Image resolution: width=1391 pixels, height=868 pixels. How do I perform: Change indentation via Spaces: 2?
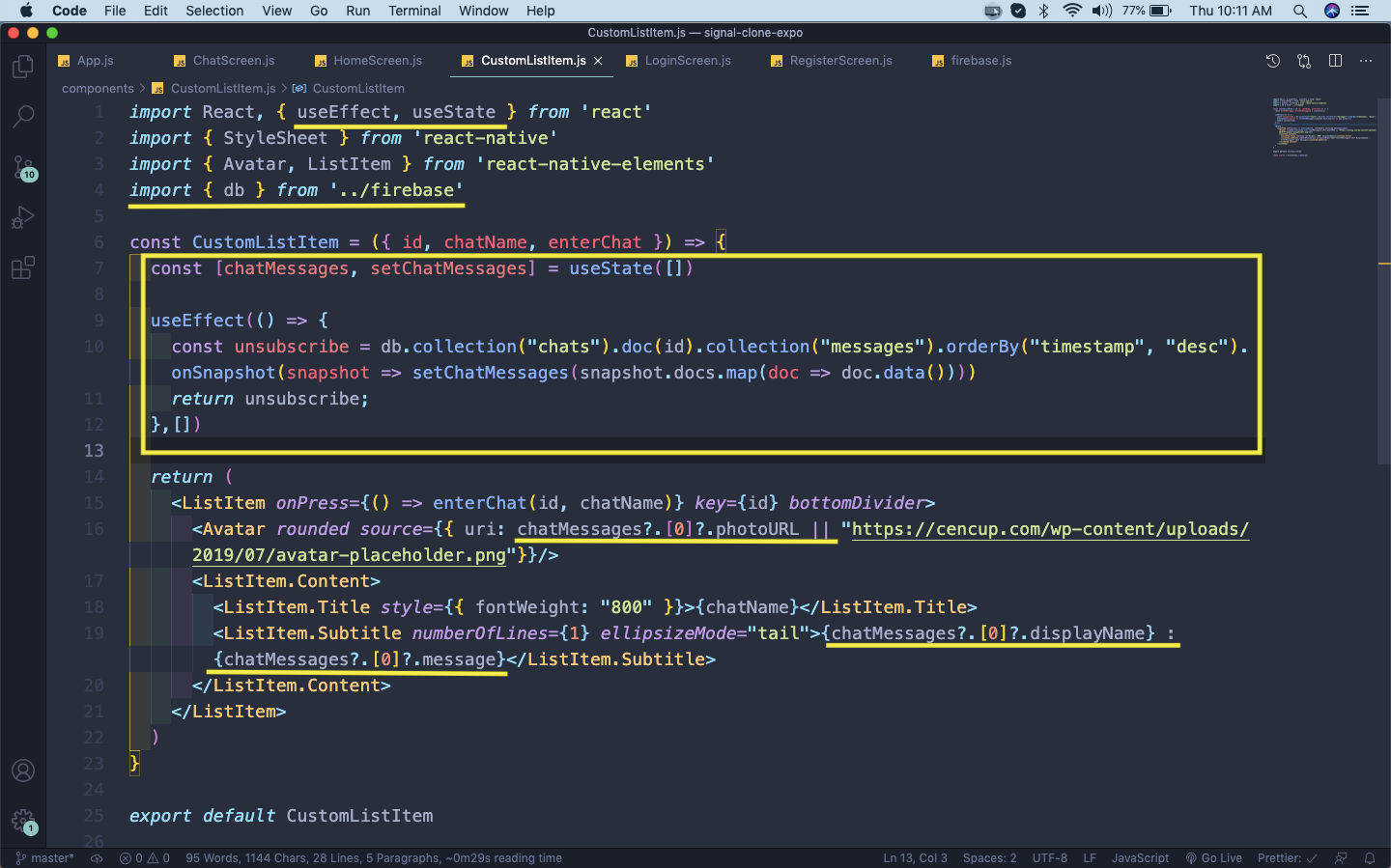(989, 858)
